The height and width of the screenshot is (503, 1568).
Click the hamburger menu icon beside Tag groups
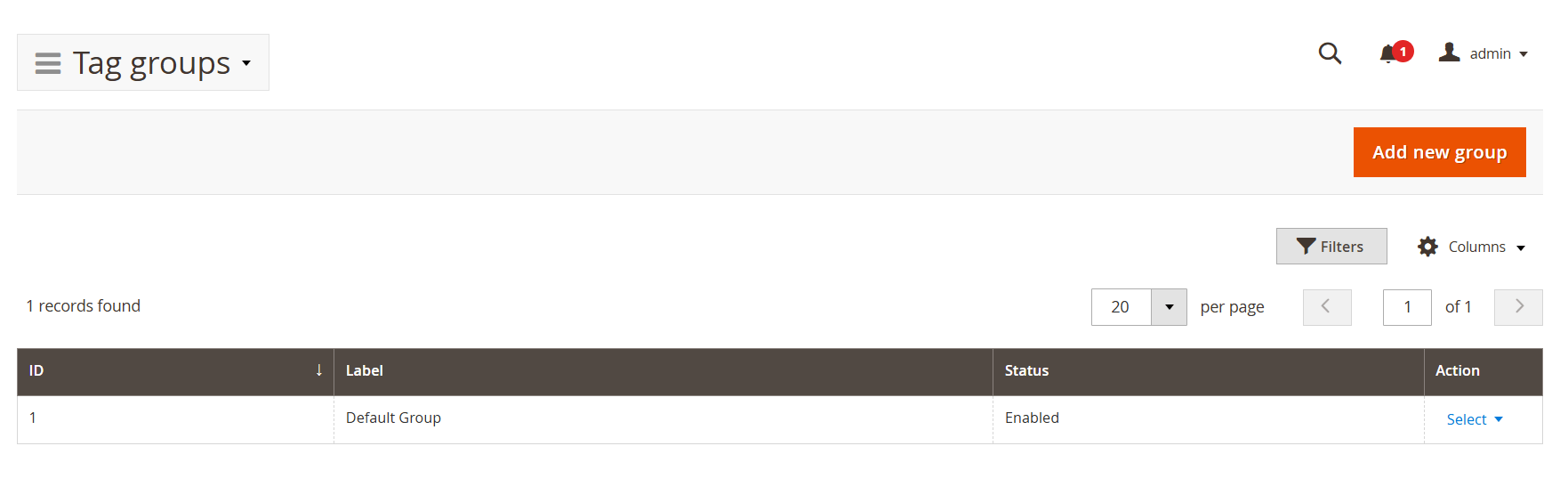48,63
